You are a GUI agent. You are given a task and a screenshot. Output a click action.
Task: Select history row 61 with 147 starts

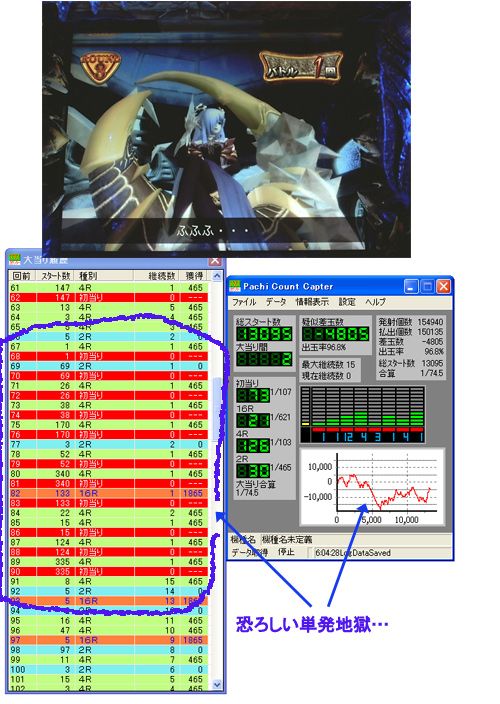pyautogui.click(x=109, y=288)
